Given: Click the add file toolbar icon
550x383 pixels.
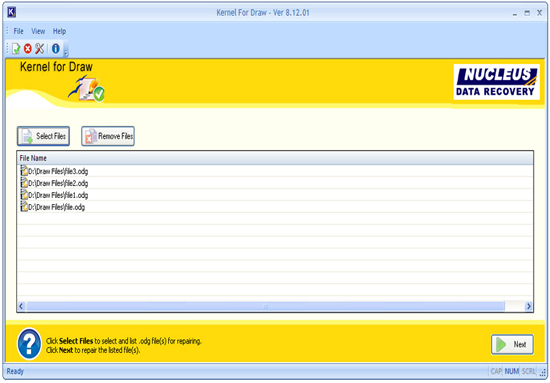Looking at the screenshot, I should click(16, 49).
